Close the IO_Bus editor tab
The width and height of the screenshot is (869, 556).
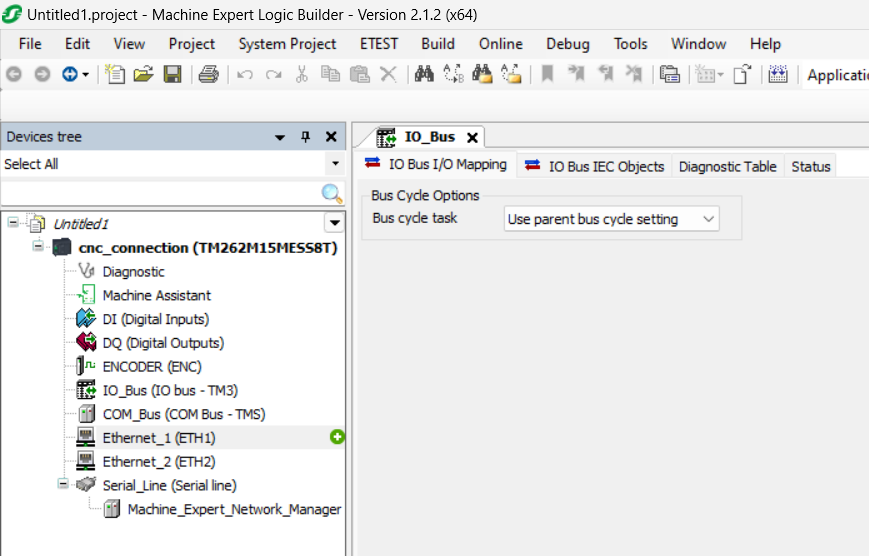pos(473,138)
